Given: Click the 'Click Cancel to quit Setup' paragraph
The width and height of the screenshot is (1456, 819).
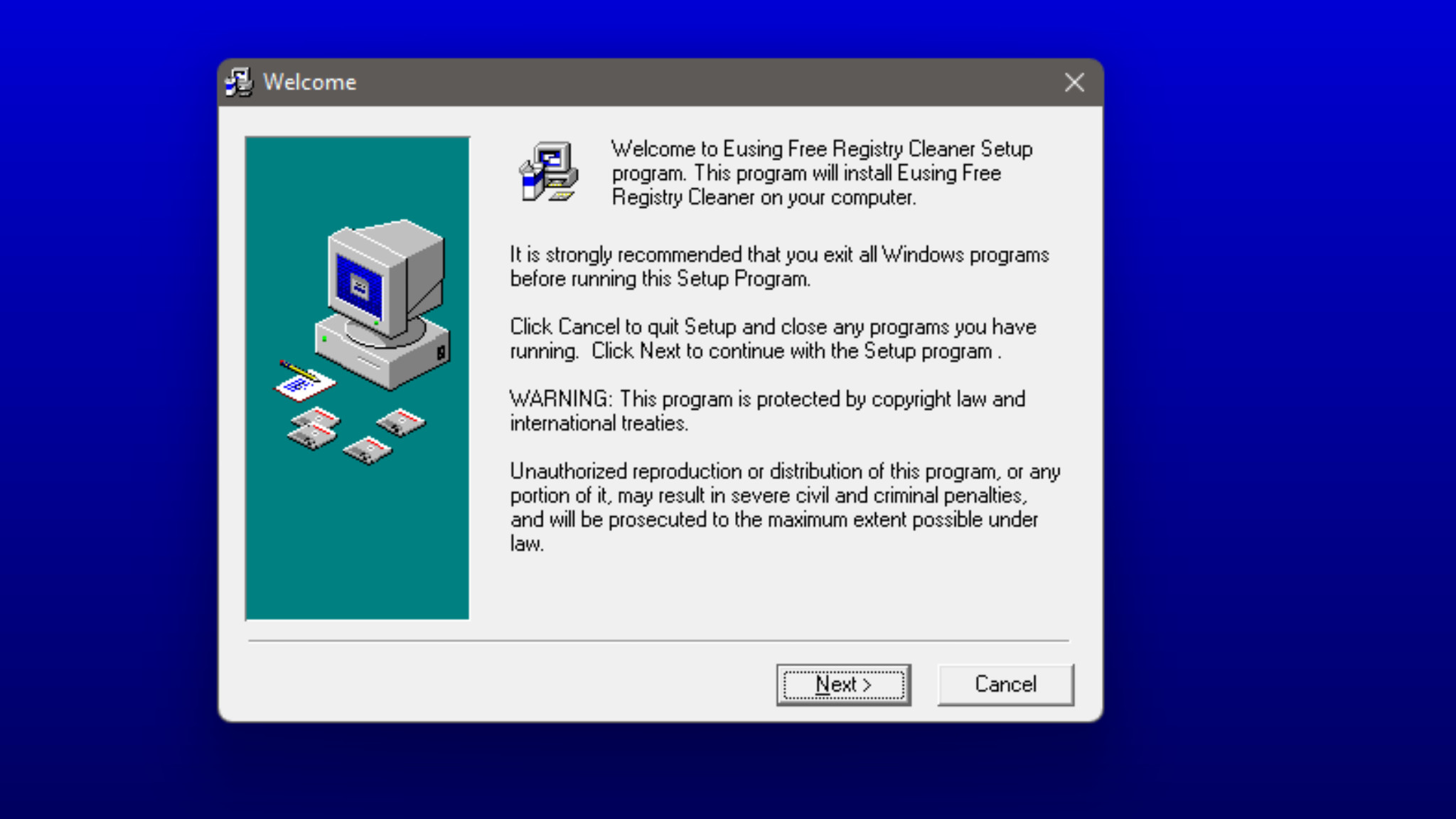Looking at the screenshot, I should point(773,339).
